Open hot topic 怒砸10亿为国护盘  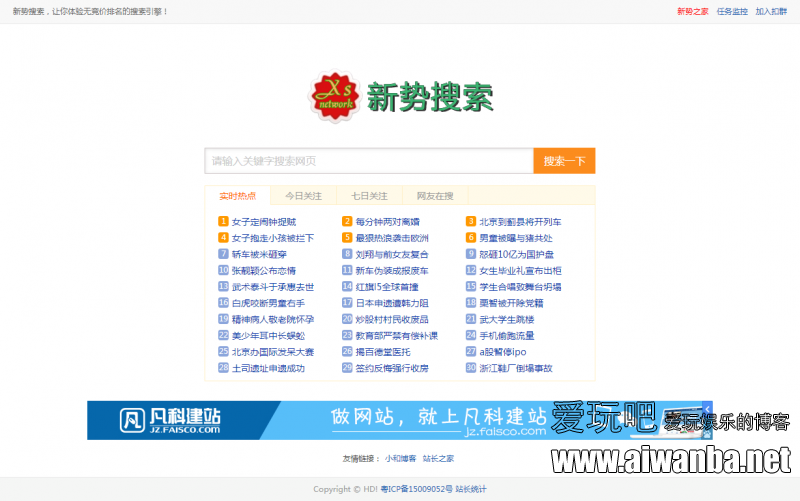pyautogui.click(x=516, y=255)
